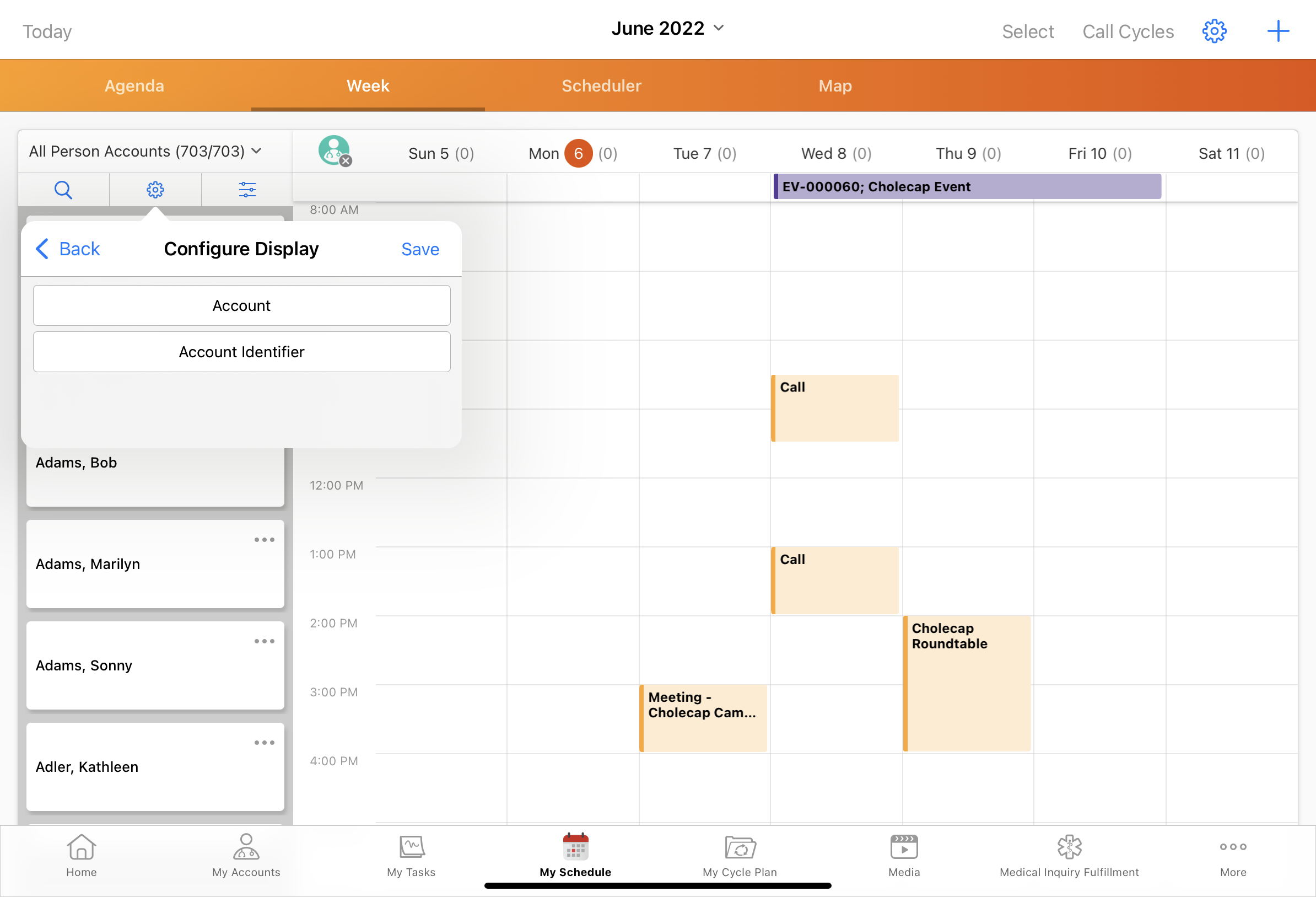The width and height of the screenshot is (1316, 897).
Task: Remove the selected user avatar filter
Action: [x=346, y=161]
